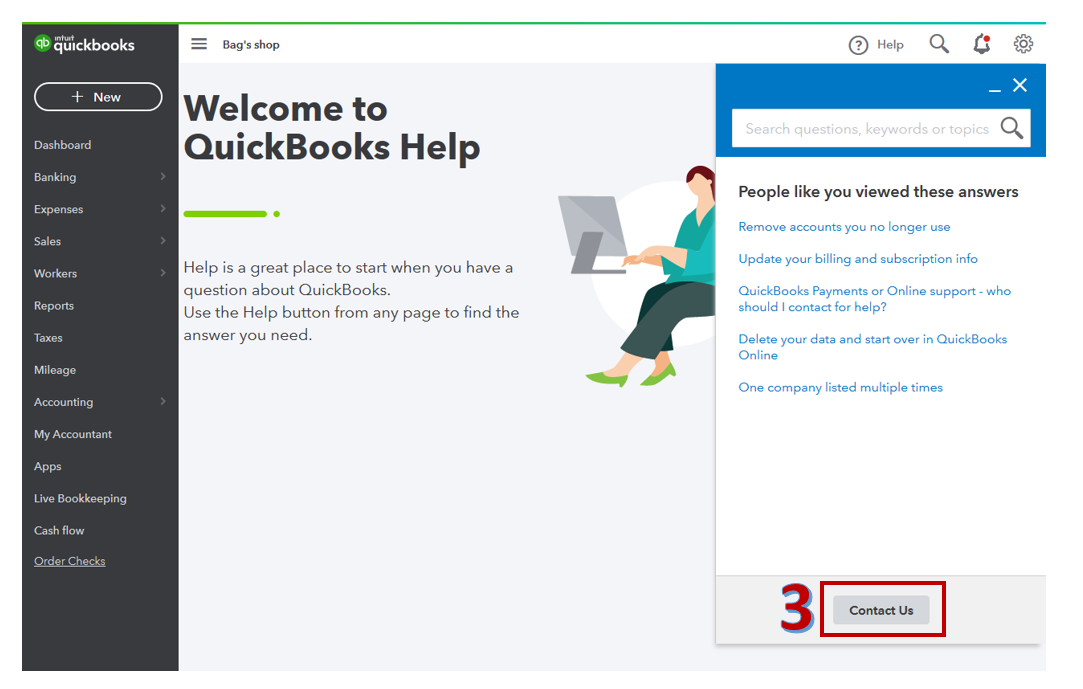Open 'Remove accounts you no longer use' link
Screen dimensions: 1083x689
point(844,226)
